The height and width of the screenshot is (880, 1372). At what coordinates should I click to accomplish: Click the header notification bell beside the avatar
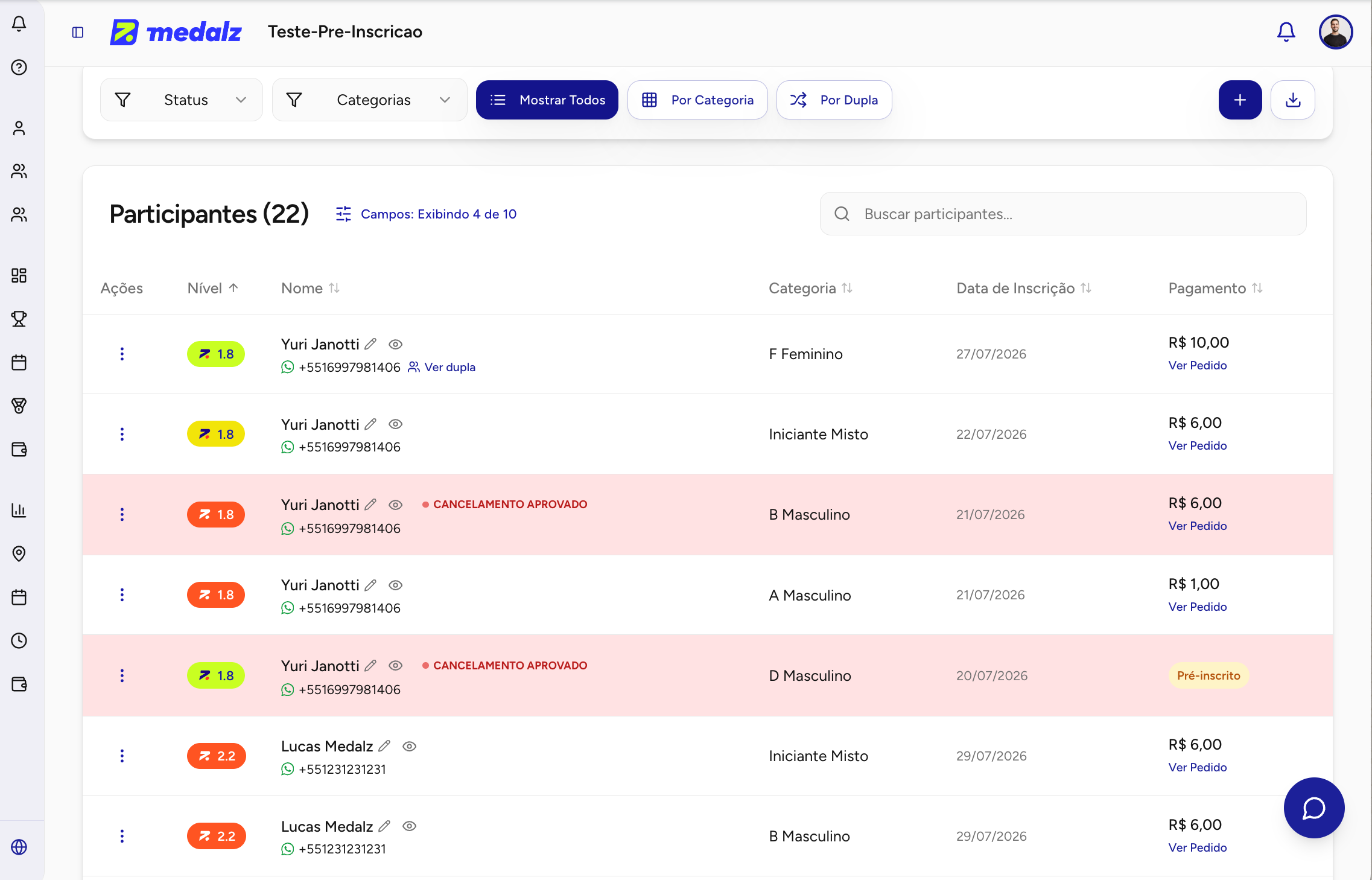[x=1286, y=32]
